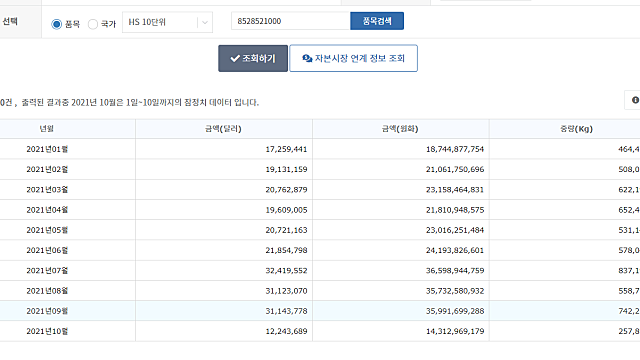Click won value 21,810,948,575
This screenshot has height=360, width=640.
click(455, 210)
